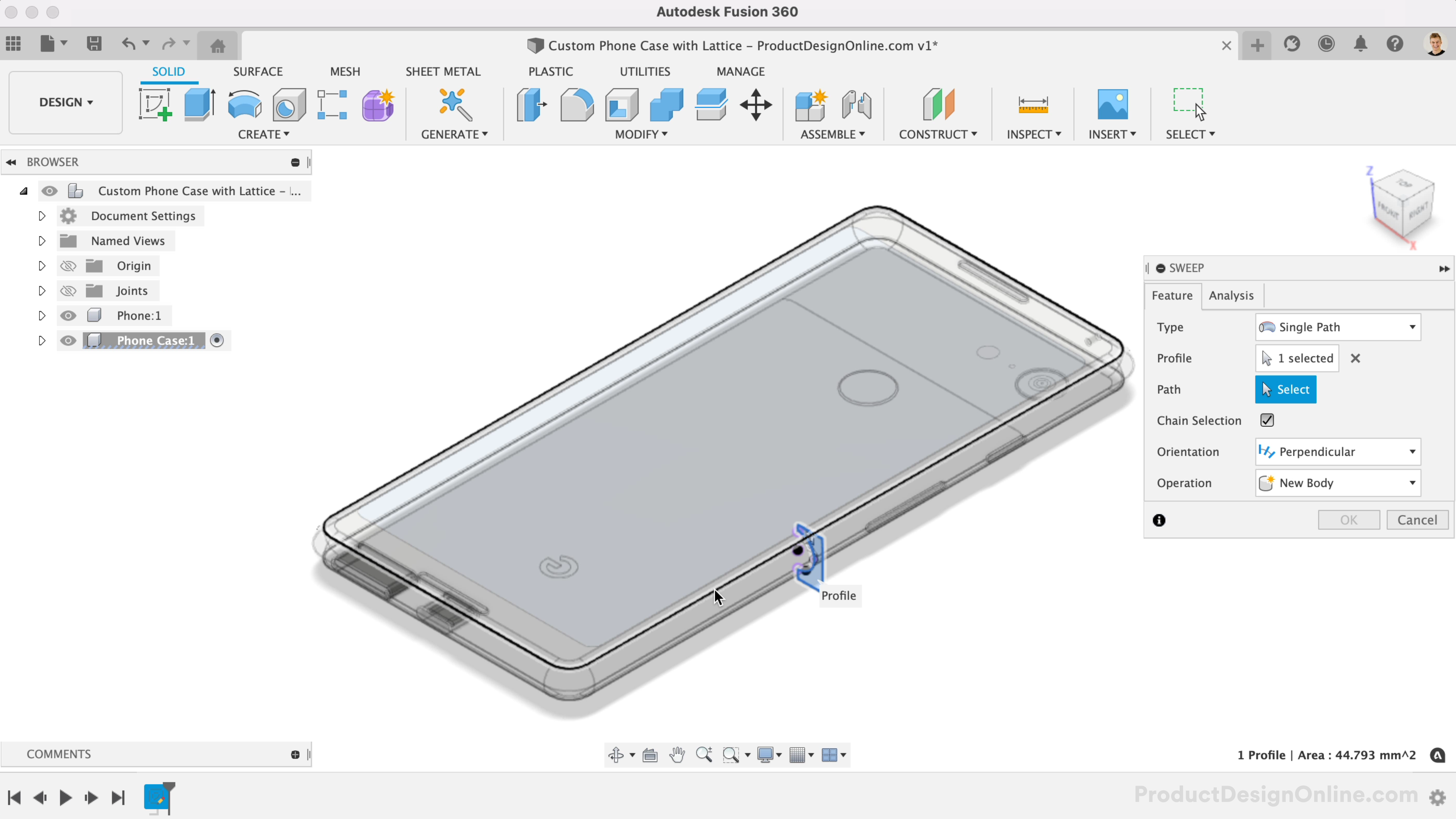Hide the Phone:1 component visibility
This screenshot has width=1456, height=819.
(68, 315)
